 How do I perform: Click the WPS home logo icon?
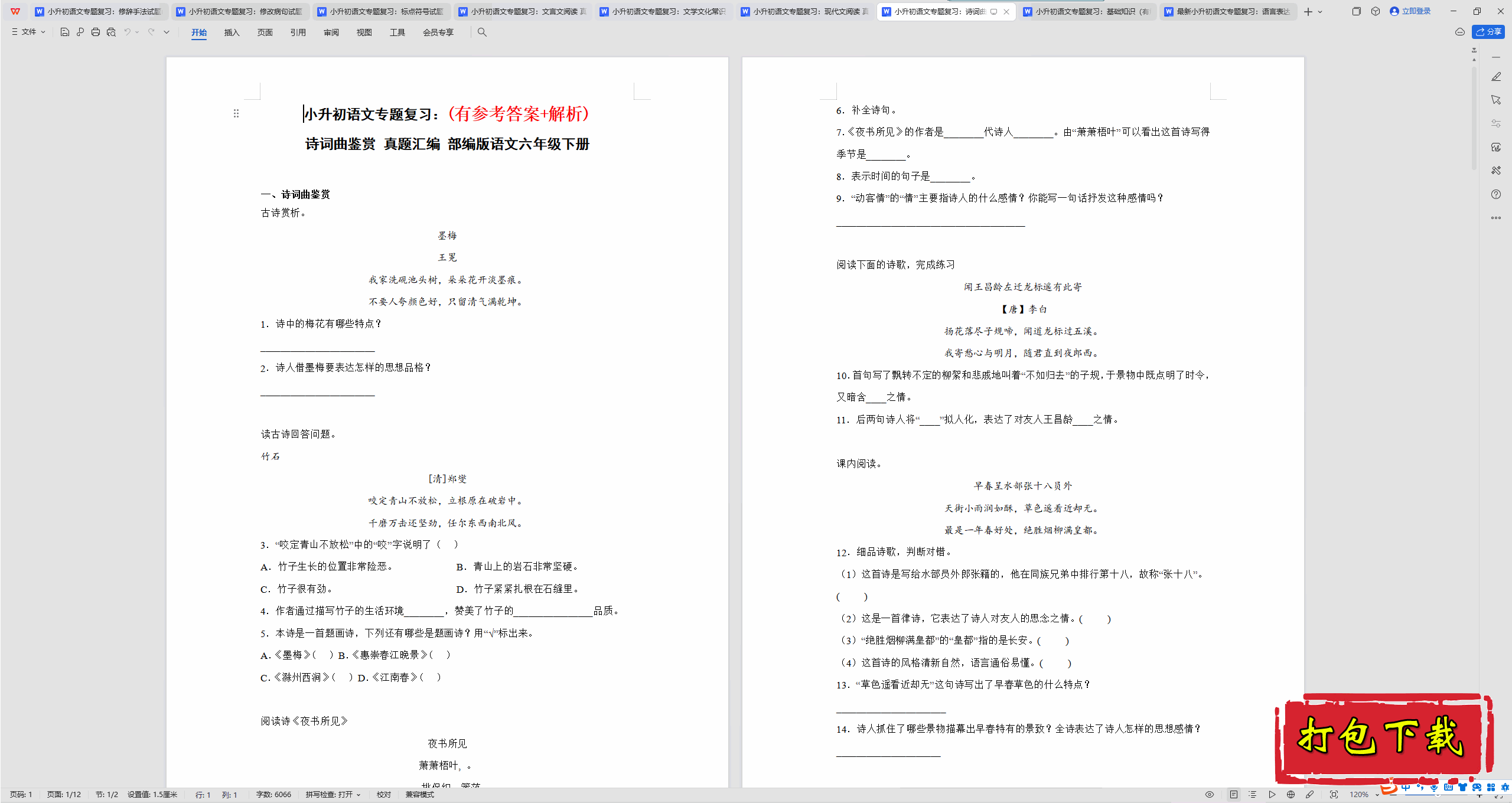point(15,11)
